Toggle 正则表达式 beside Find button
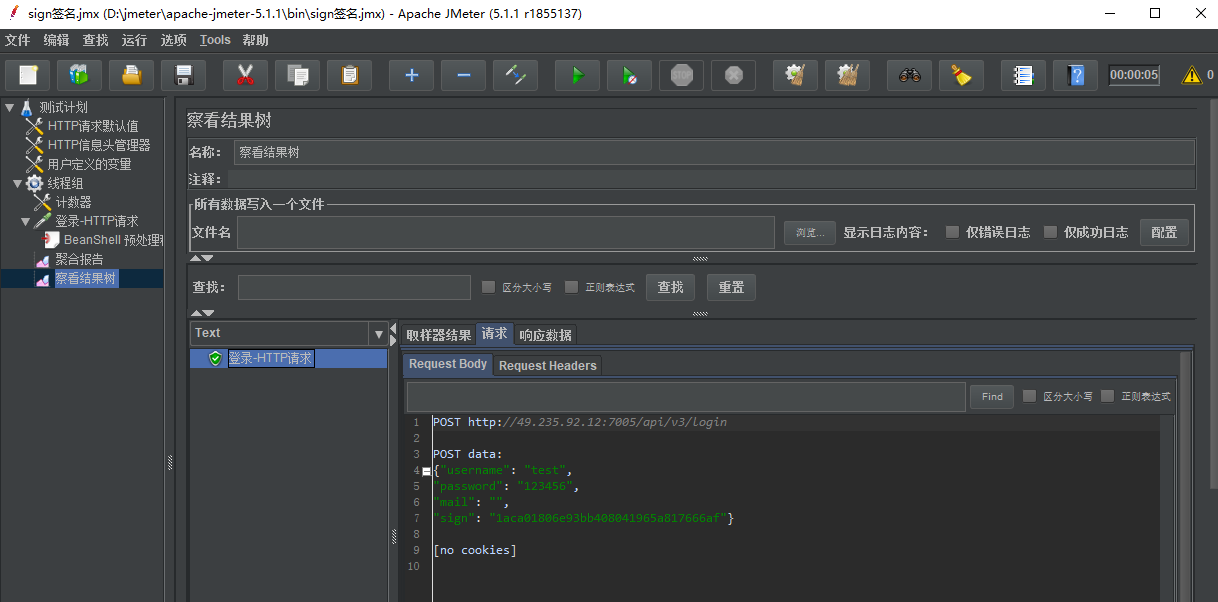 (x=1107, y=396)
